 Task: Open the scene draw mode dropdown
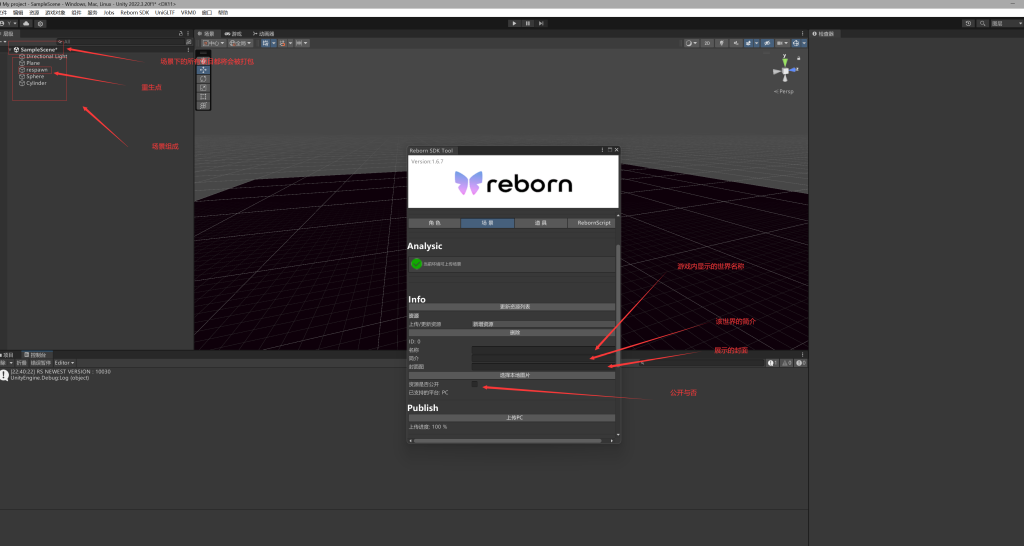691,43
